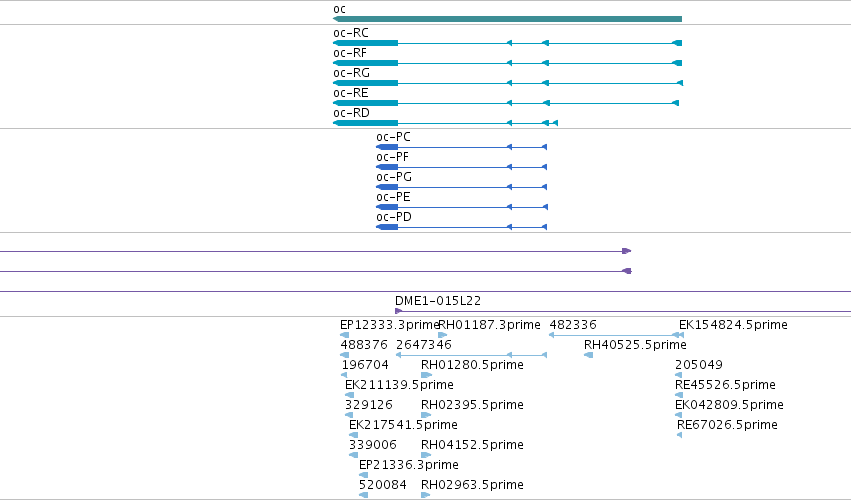The height and width of the screenshot is (500, 851).
Task: Click the thick 3' exon of oc-RC
Action: click(x=366, y=43)
